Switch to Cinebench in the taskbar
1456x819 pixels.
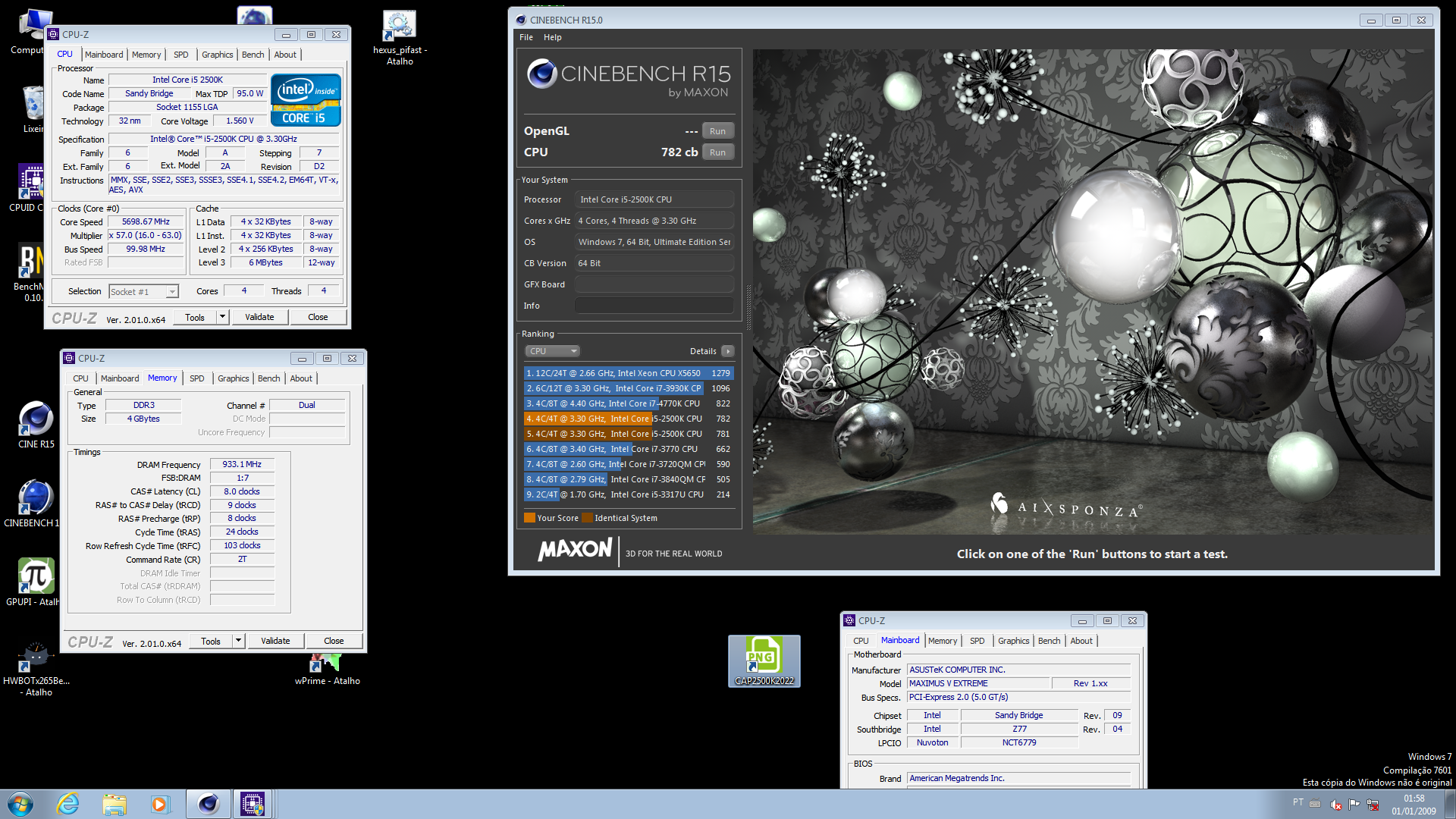209,804
